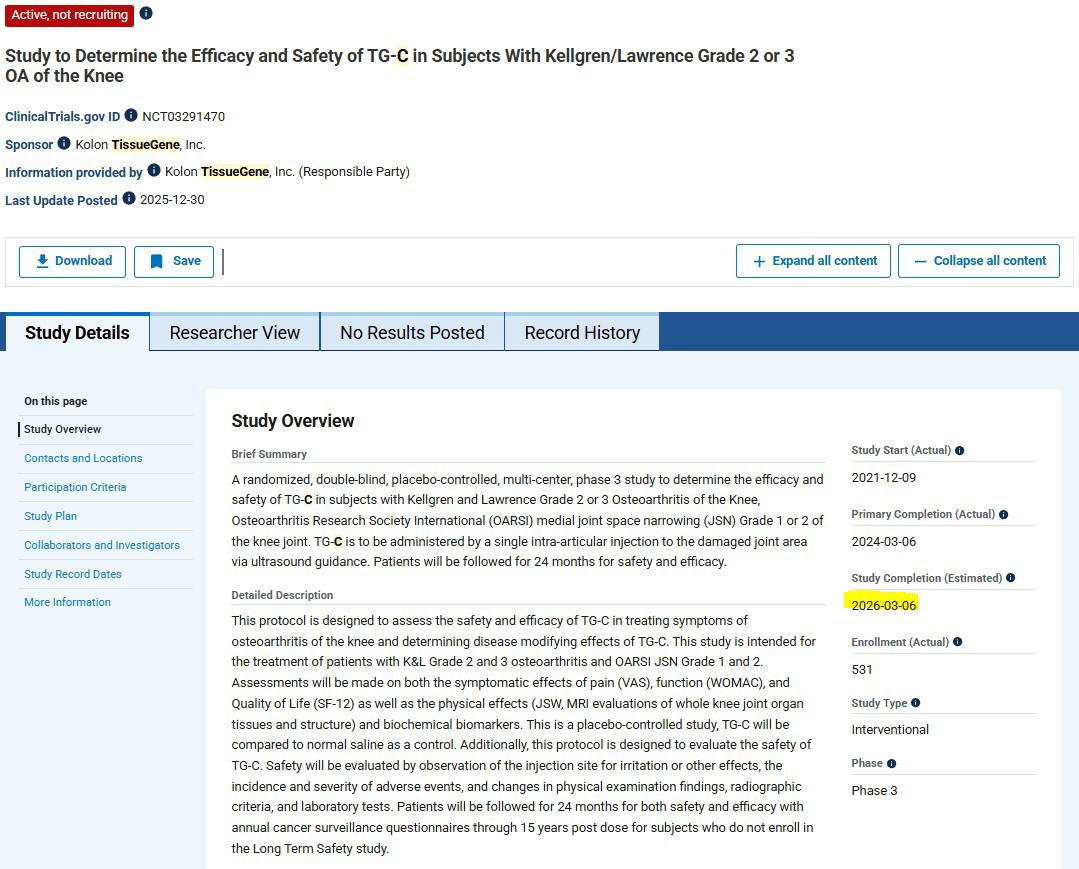The height and width of the screenshot is (869, 1079).
Task: Switch to the Researcher View tab
Action: pos(235,333)
